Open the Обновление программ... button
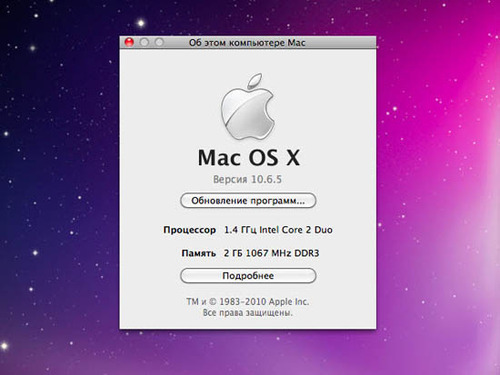 (x=248, y=201)
